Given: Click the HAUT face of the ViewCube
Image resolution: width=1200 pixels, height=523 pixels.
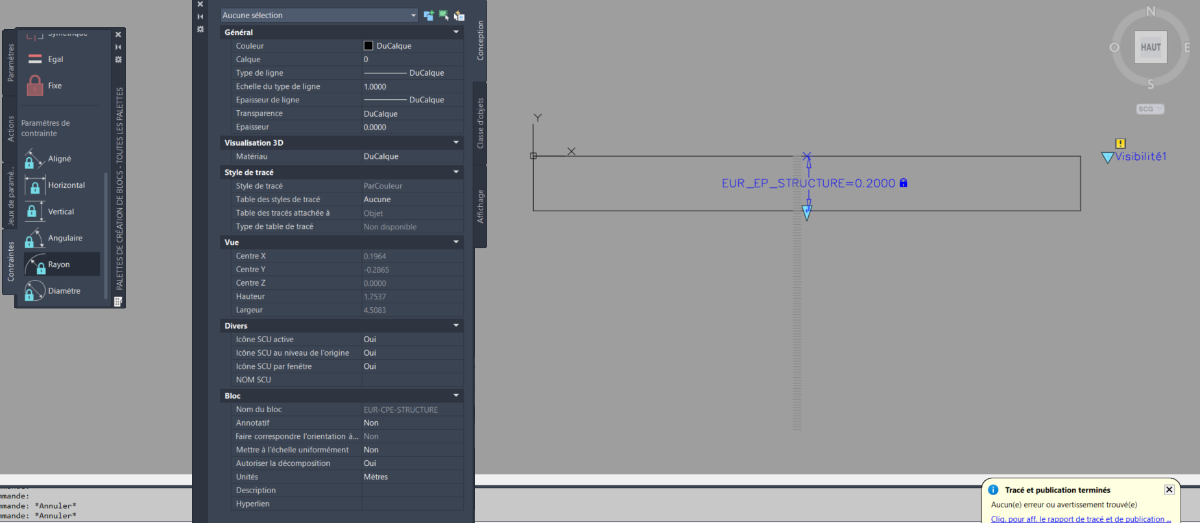Looking at the screenshot, I should click(1151, 46).
